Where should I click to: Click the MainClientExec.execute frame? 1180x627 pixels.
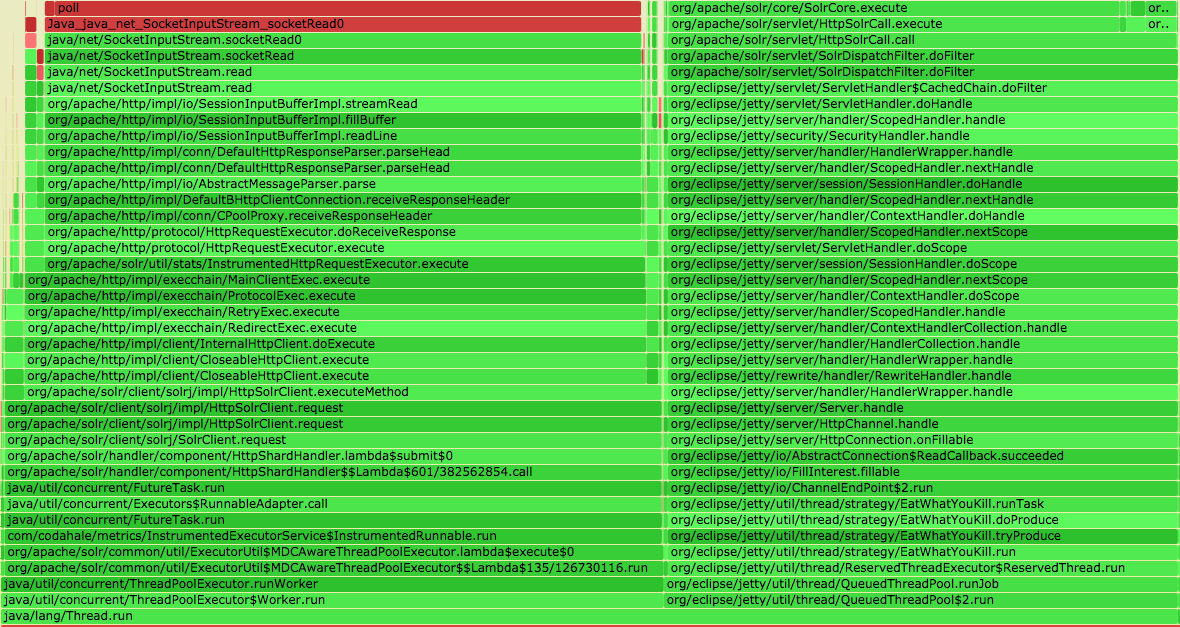(x=335, y=280)
